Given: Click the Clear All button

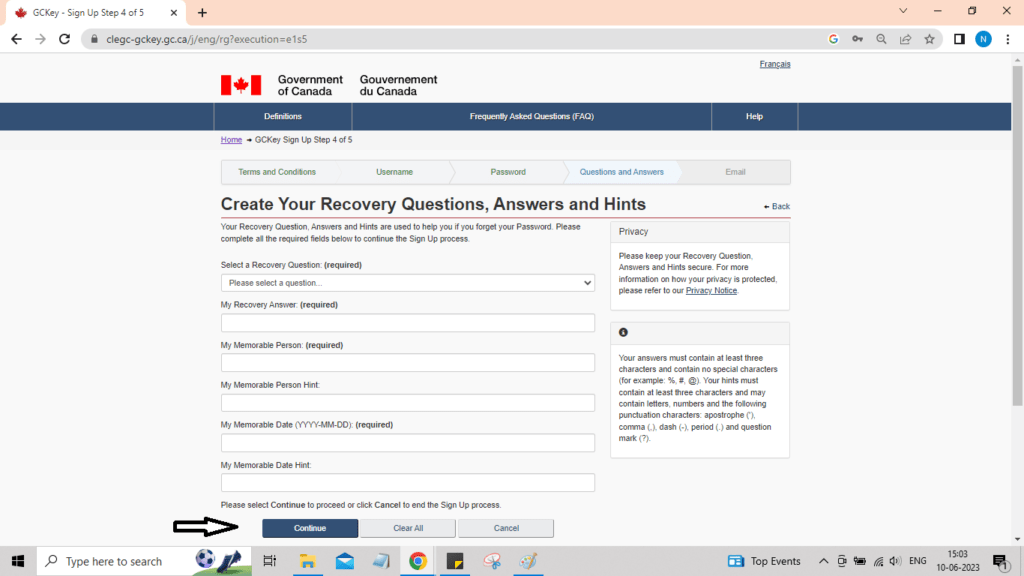Looking at the screenshot, I should tap(408, 528).
